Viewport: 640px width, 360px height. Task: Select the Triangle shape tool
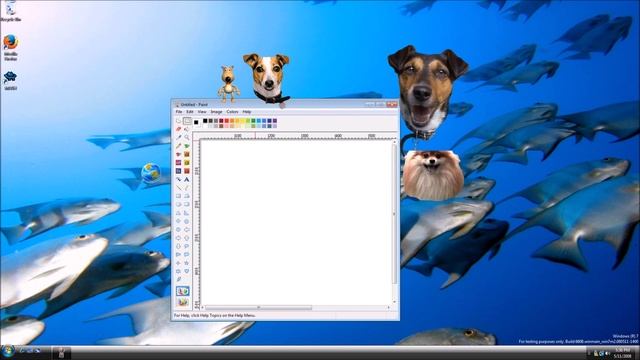(178, 213)
